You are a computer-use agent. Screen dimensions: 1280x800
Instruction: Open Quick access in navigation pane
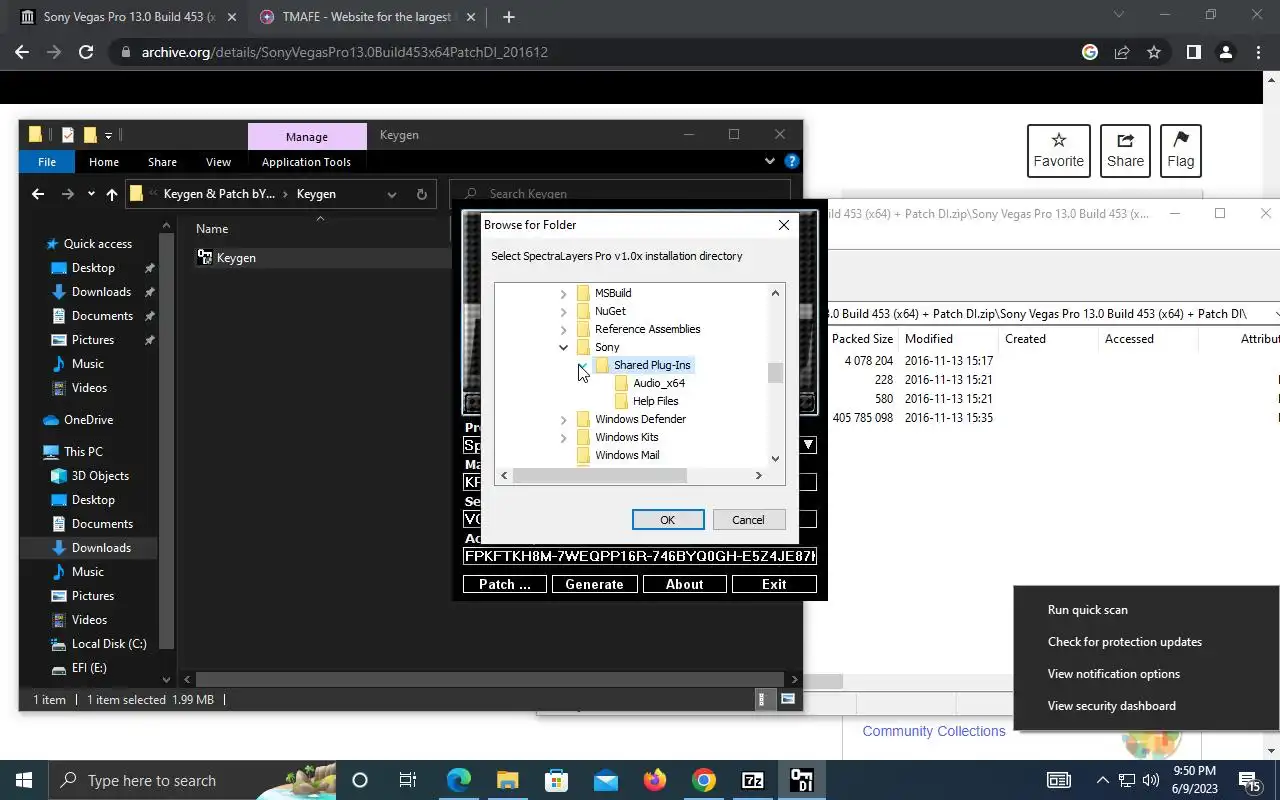(x=98, y=244)
